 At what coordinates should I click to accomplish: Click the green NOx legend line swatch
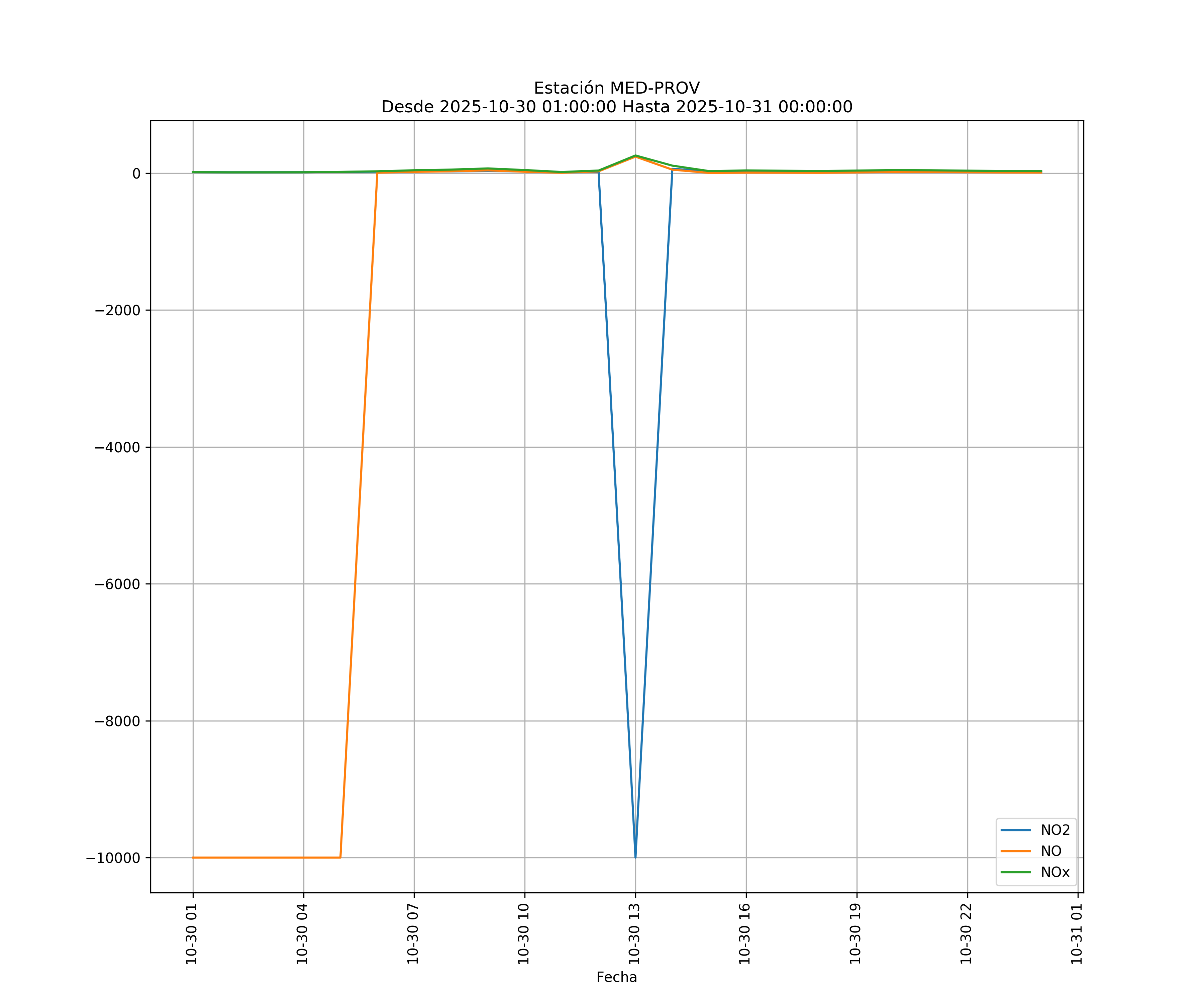tap(1015, 872)
